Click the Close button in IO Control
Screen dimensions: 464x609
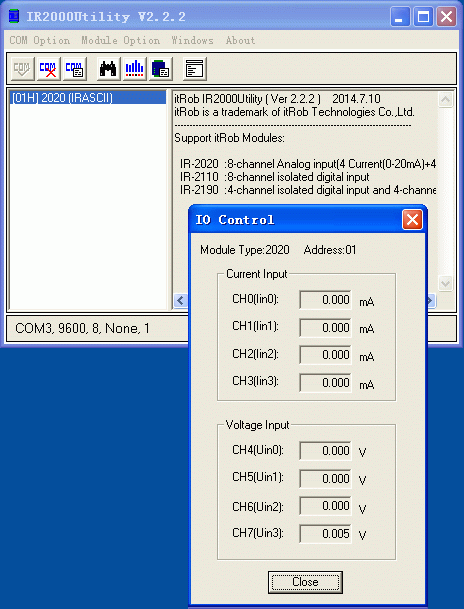[305, 582]
